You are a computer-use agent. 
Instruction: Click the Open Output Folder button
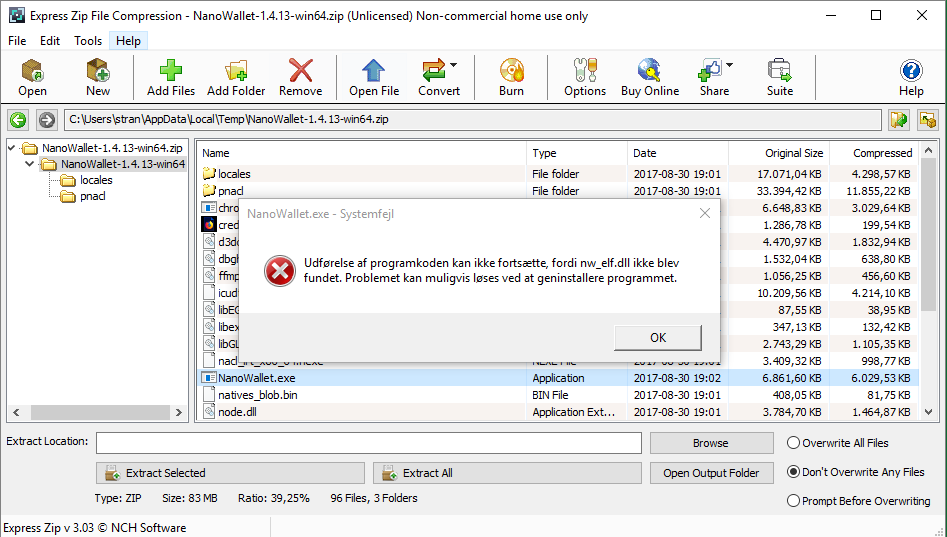point(711,473)
